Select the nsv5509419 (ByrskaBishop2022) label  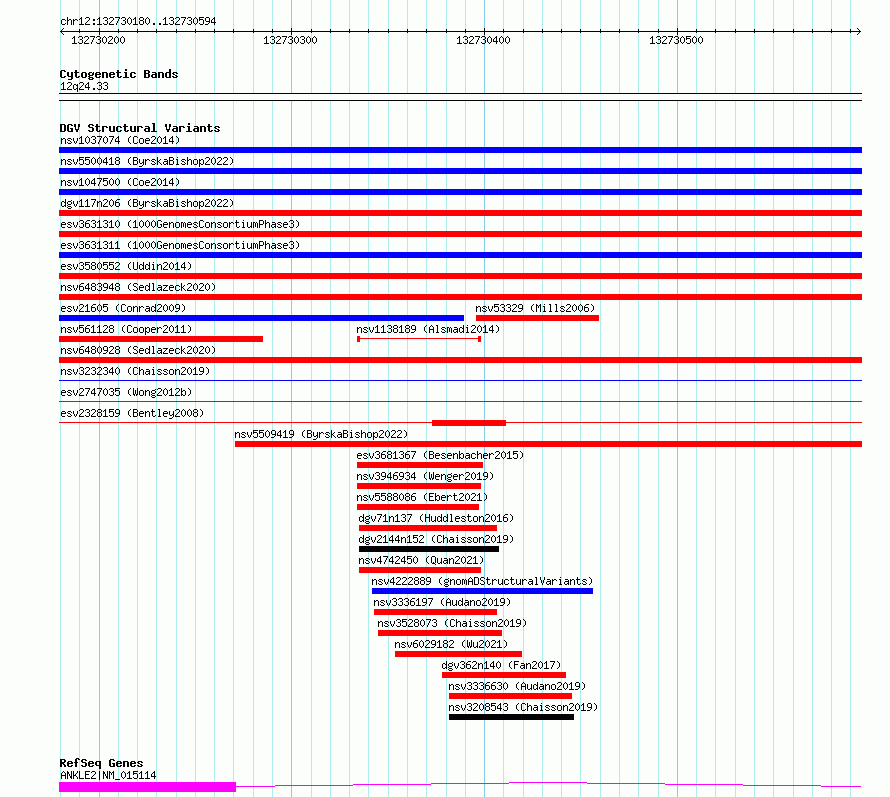pyautogui.click(x=321, y=434)
